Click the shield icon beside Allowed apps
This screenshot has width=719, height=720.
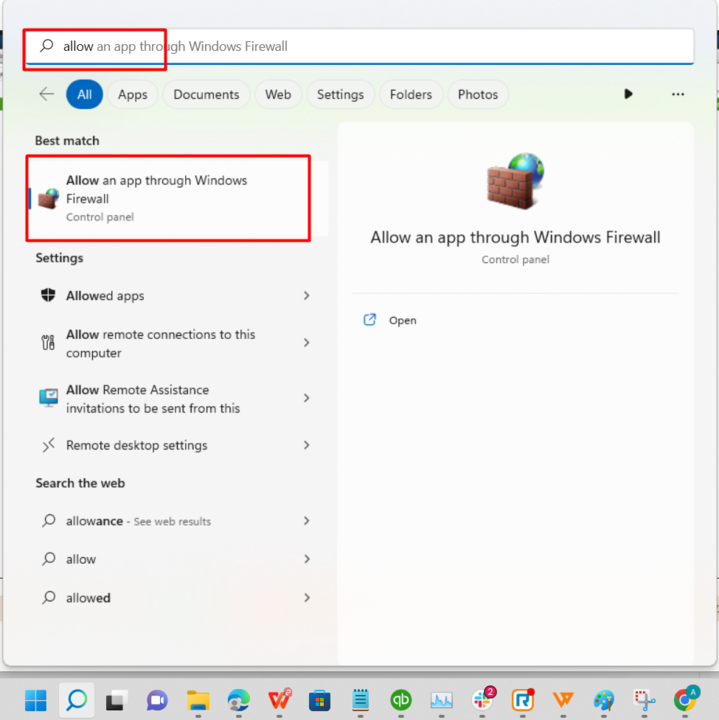pos(48,295)
